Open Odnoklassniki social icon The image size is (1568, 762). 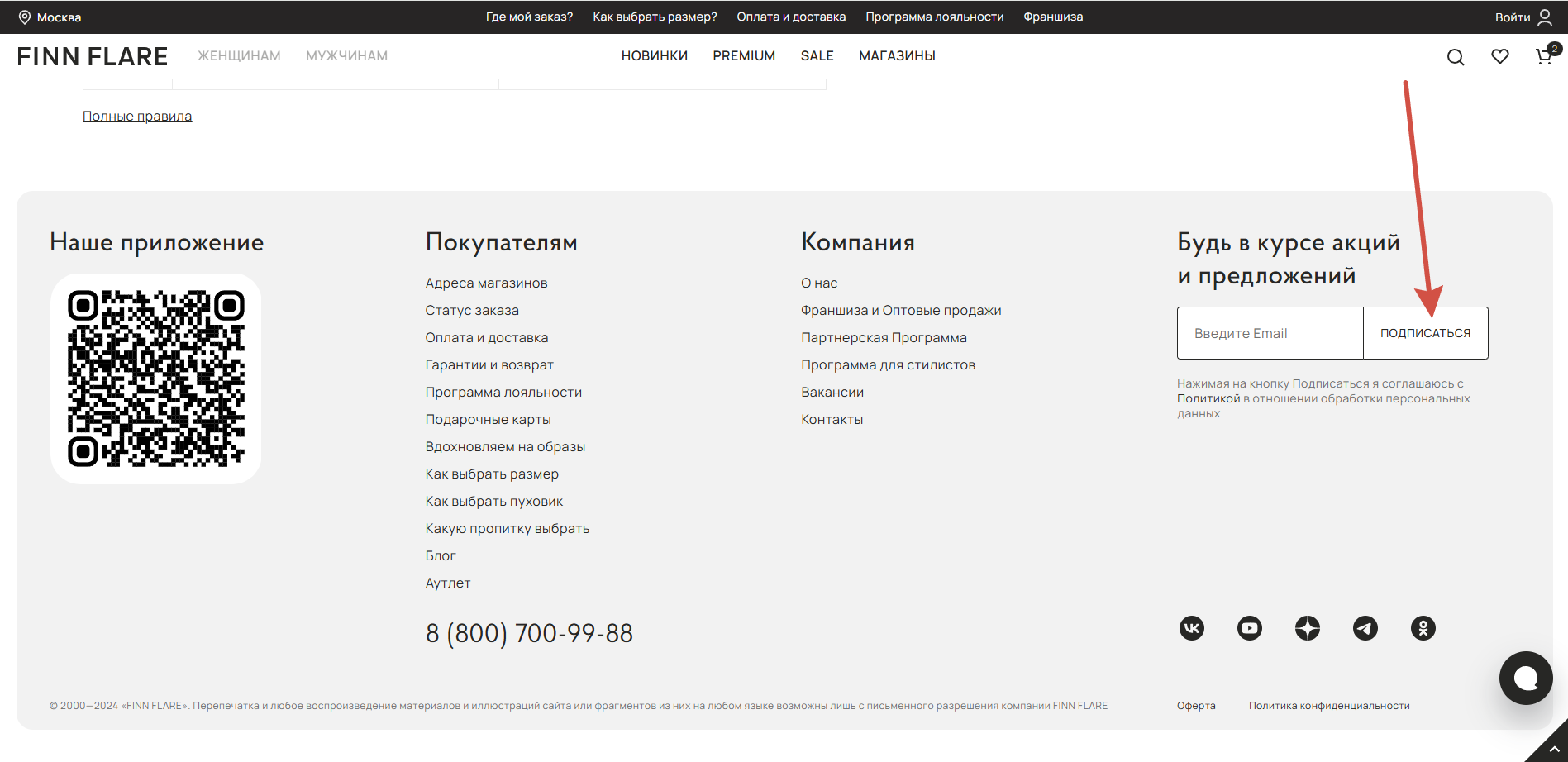(1423, 628)
